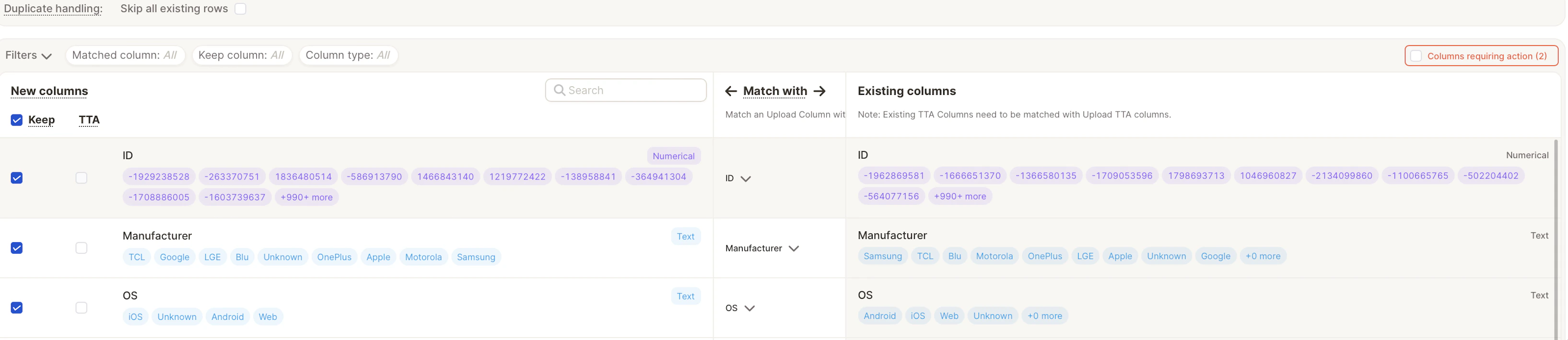Click the -1929238528 value chip
Viewport: 1568px width, 340px height.
[x=159, y=176]
